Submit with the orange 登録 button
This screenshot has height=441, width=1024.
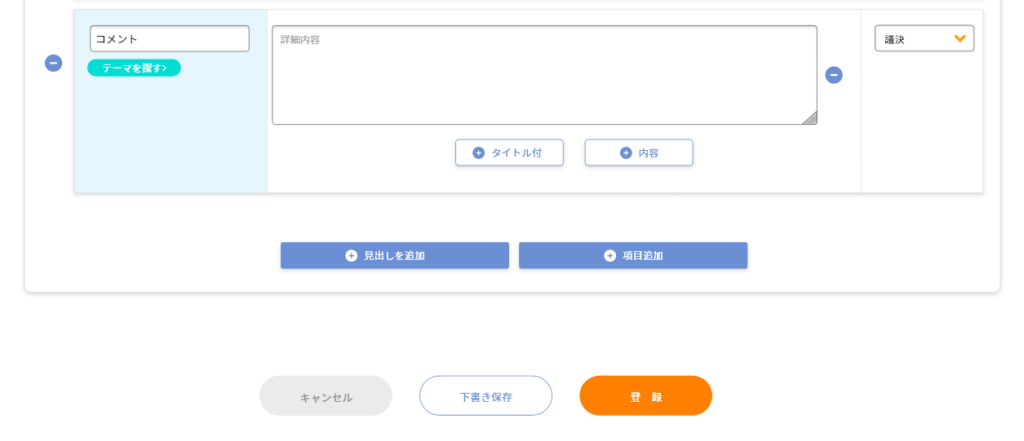pyautogui.click(x=646, y=396)
